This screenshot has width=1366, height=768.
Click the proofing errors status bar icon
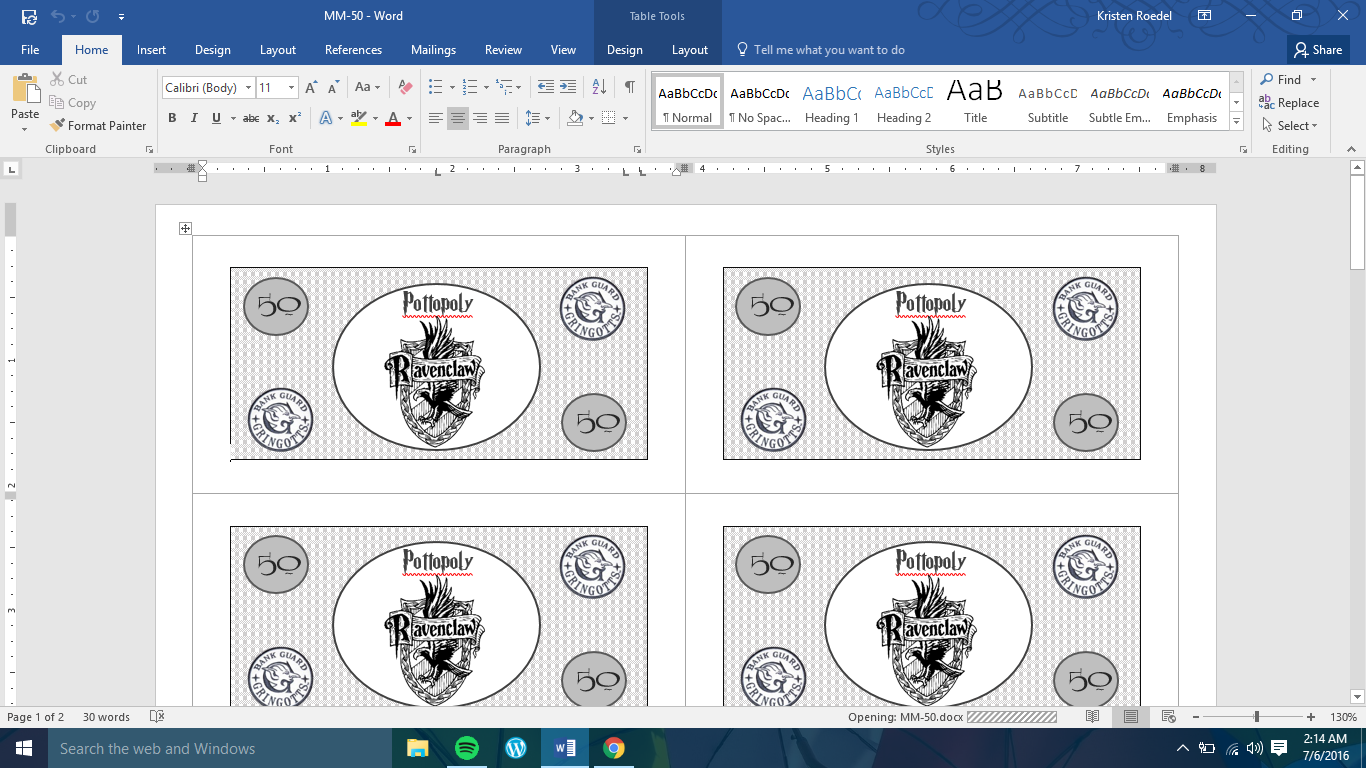156,717
